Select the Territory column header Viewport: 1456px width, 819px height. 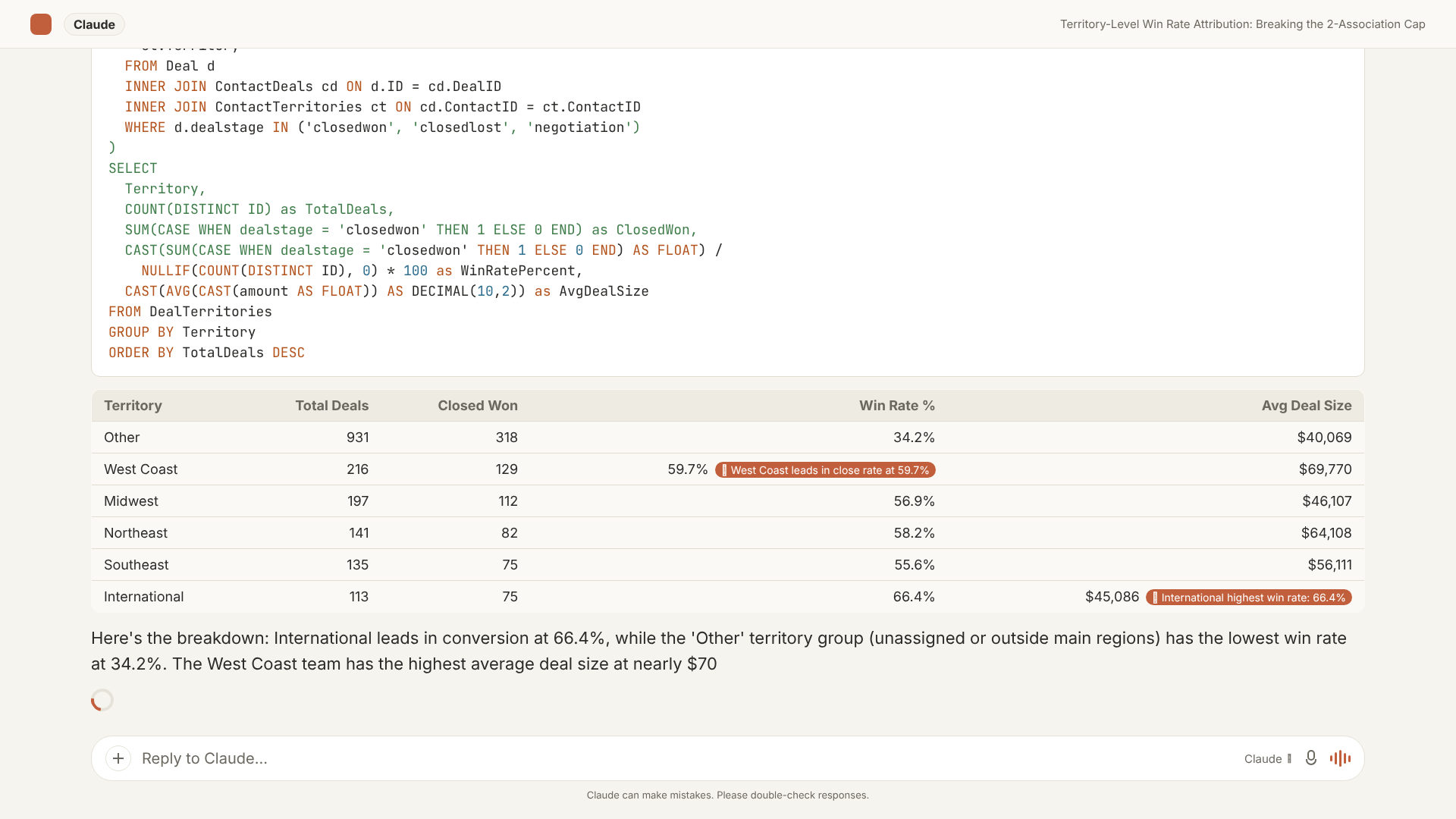[133, 406]
